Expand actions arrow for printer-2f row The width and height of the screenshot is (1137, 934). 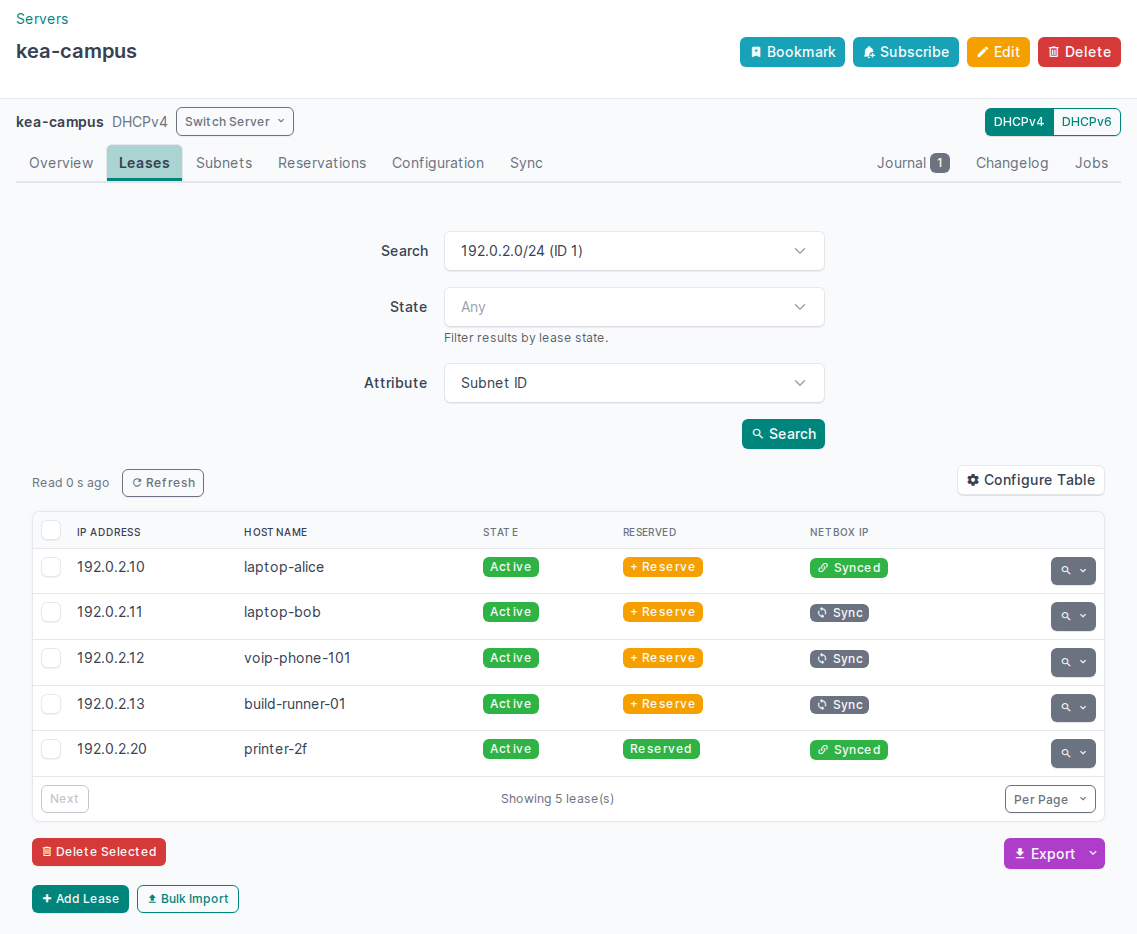[1083, 753]
